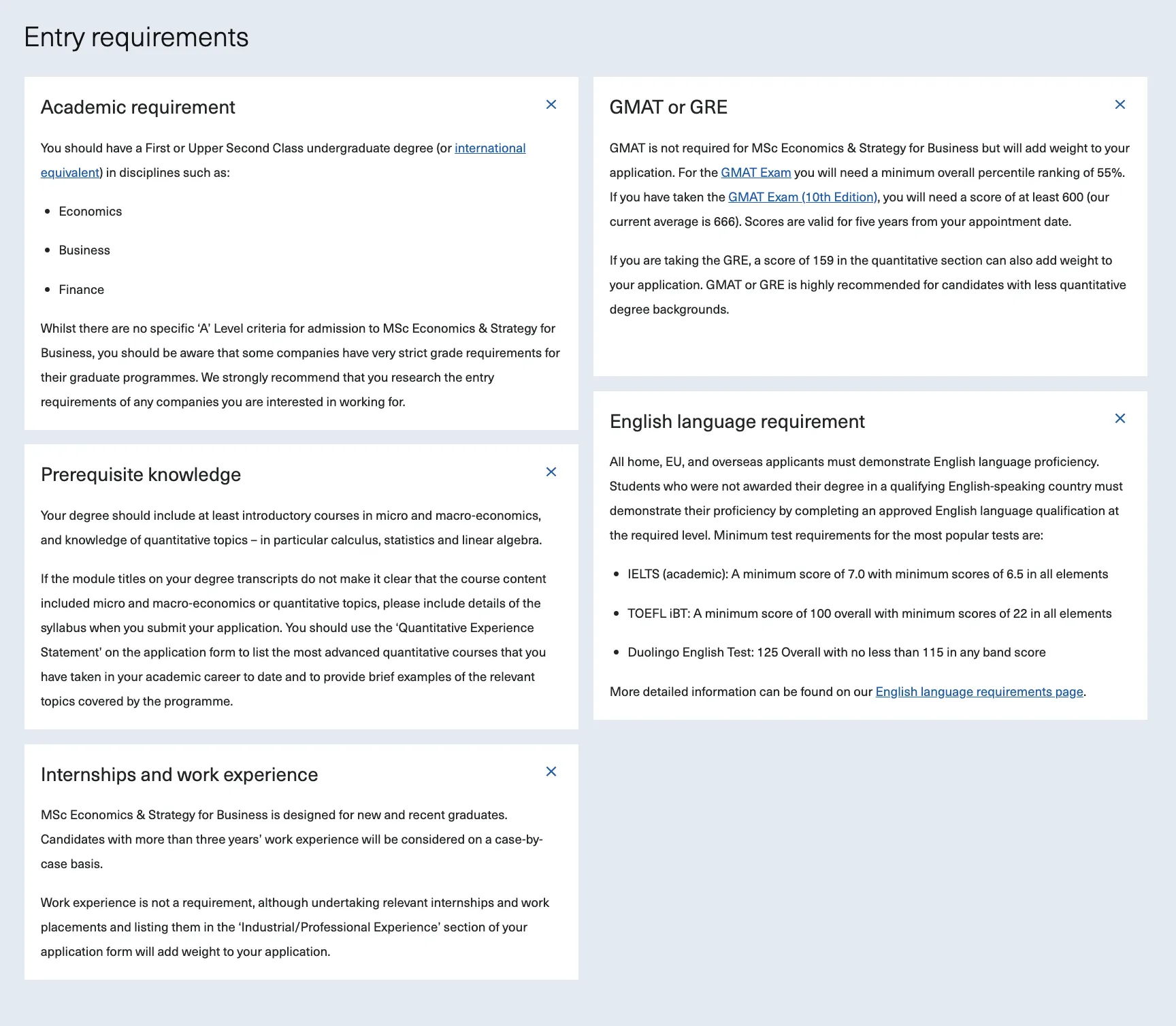Viewport: 1176px width, 1026px height.
Task: Click the X icon on Prerequisite knowledge
Action: click(x=551, y=472)
